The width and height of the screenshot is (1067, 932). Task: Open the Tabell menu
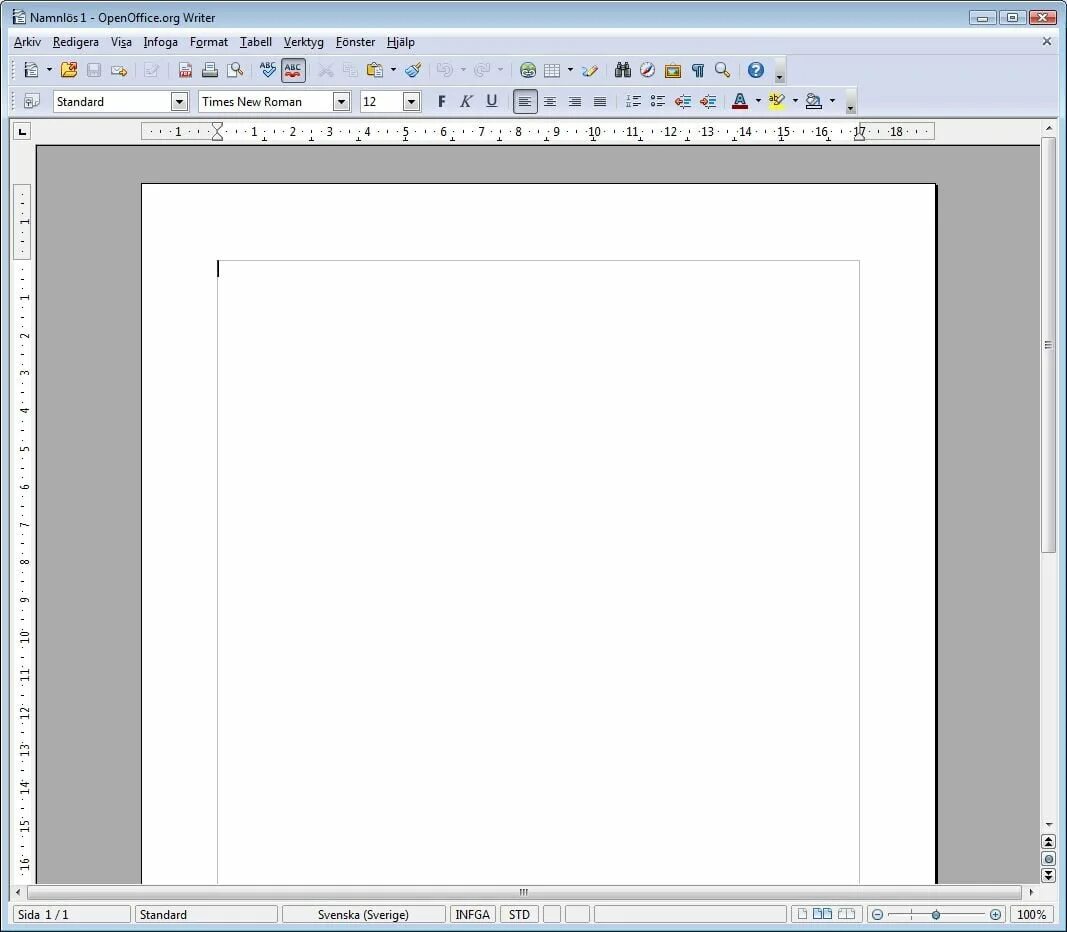255,42
